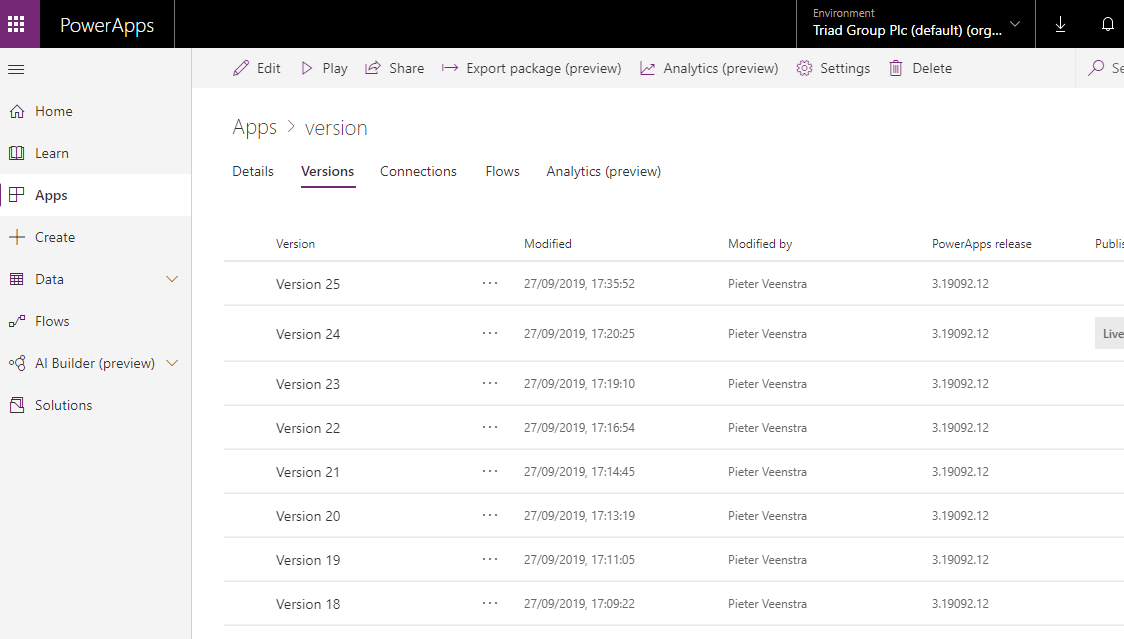Sort by the Version column header
This screenshot has height=639, width=1124.
[x=295, y=244]
